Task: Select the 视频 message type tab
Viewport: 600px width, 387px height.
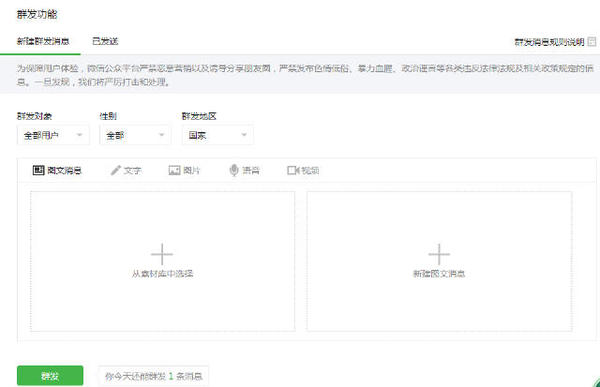Action: click(x=303, y=170)
